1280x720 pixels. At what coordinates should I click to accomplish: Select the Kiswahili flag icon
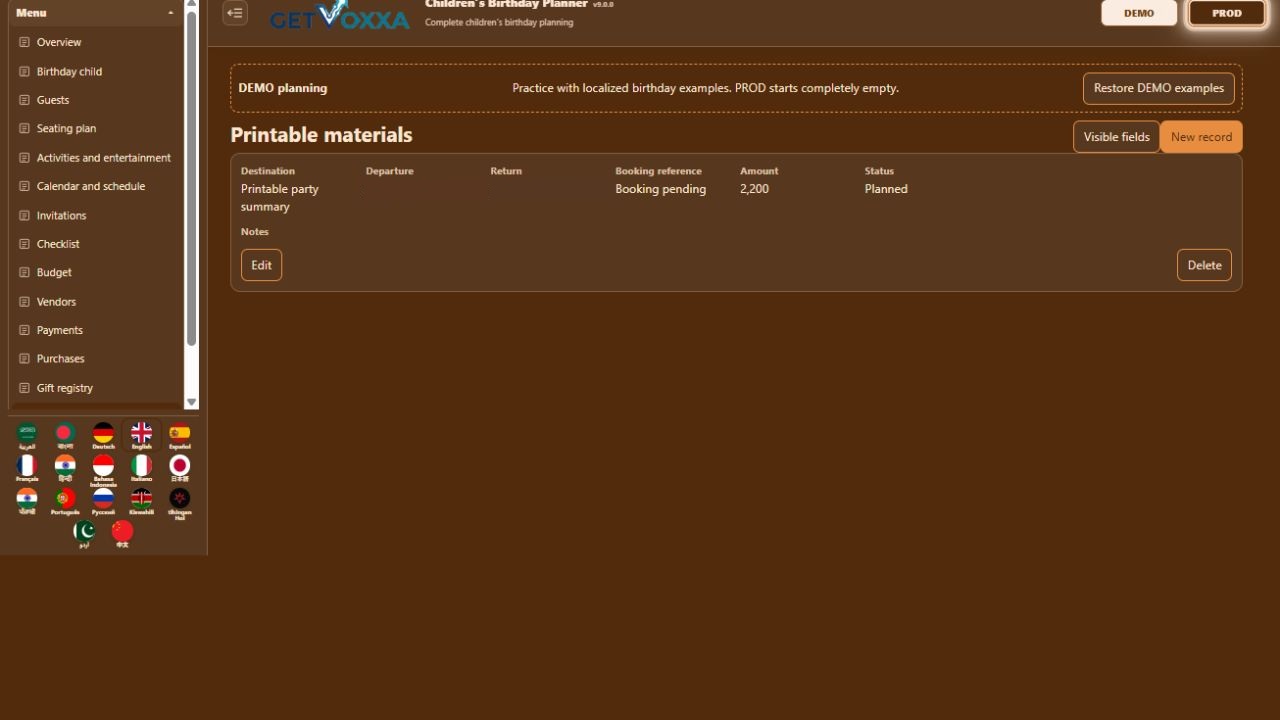pyautogui.click(x=142, y=501)
